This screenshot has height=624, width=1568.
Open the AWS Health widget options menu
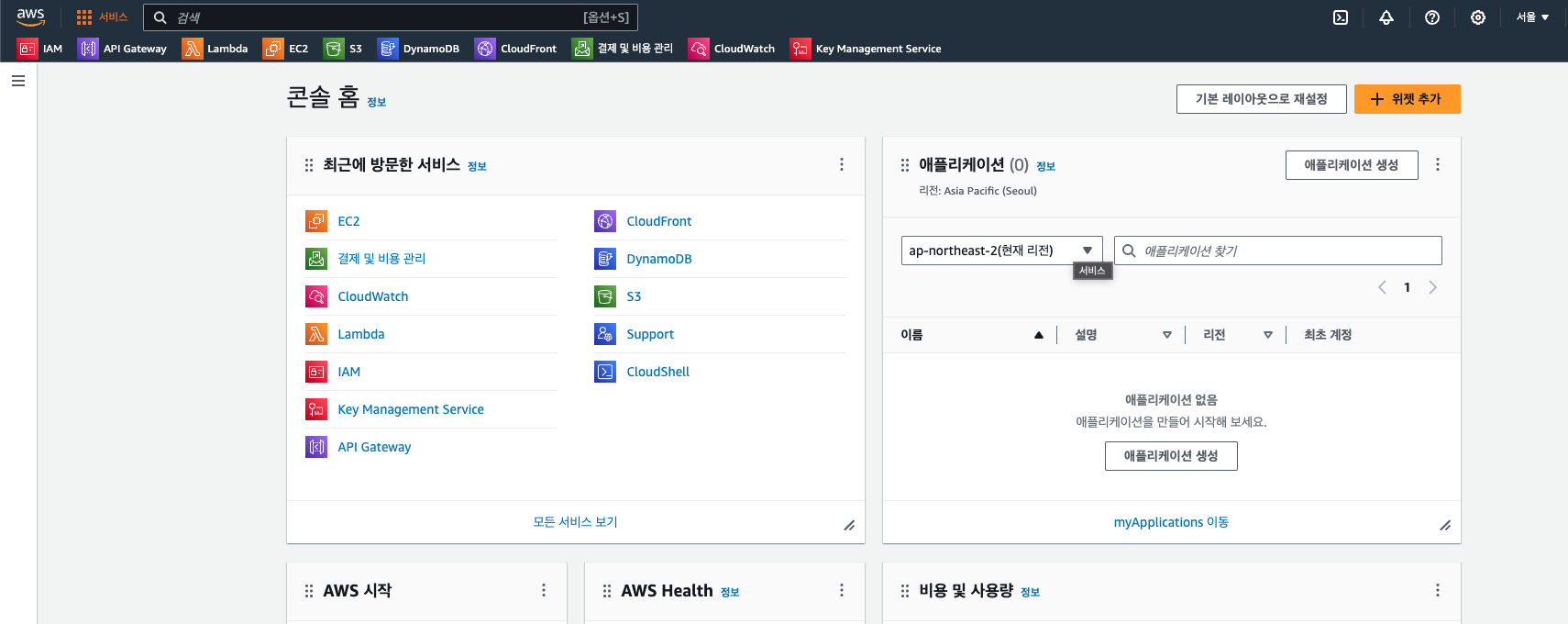[842, 590]
